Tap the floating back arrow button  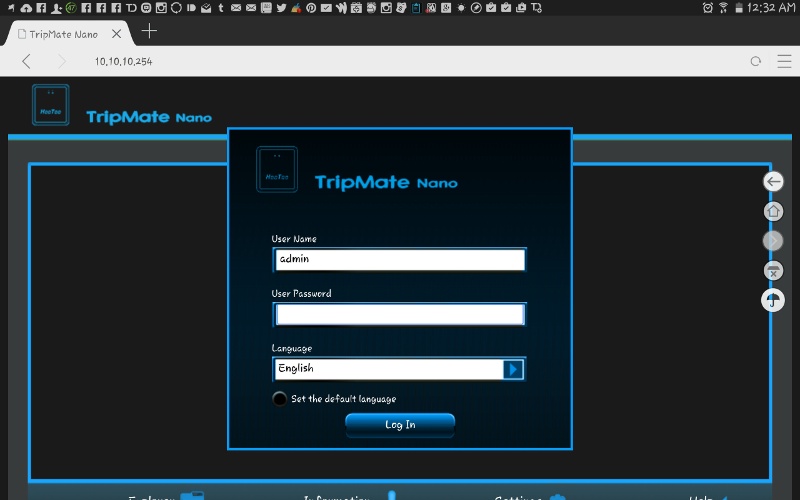tap(773, 181)
